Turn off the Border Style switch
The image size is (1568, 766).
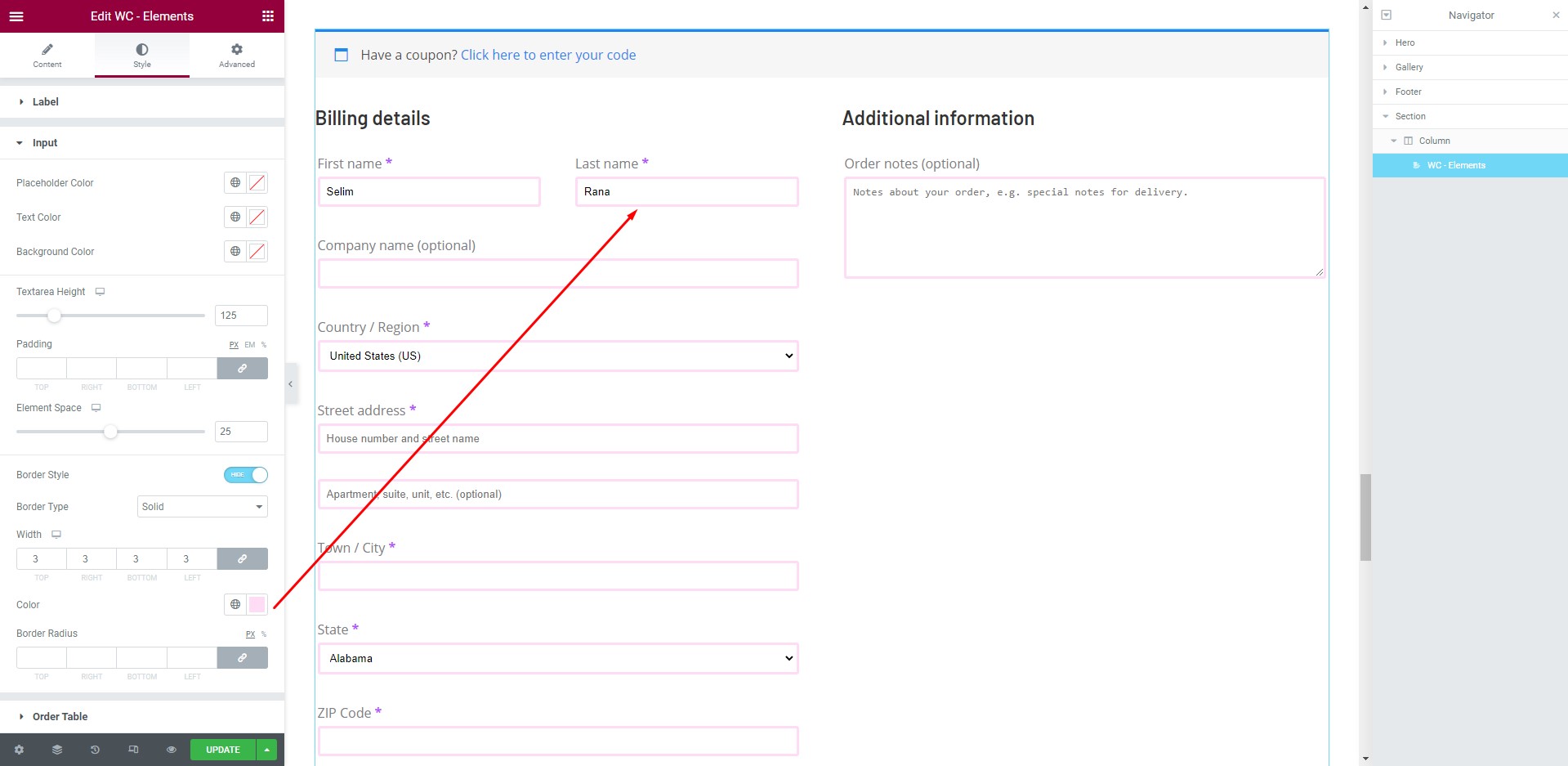tap(246, 474)
